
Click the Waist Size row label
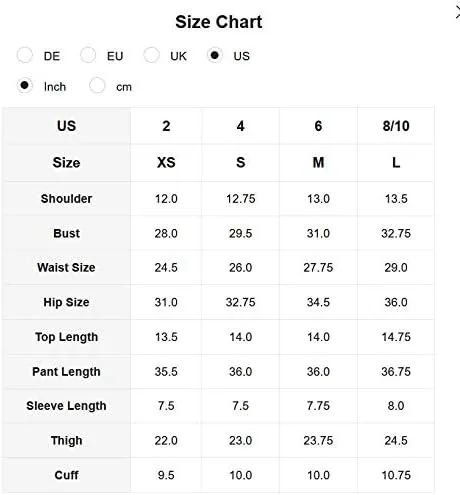[x=66, y=268]
